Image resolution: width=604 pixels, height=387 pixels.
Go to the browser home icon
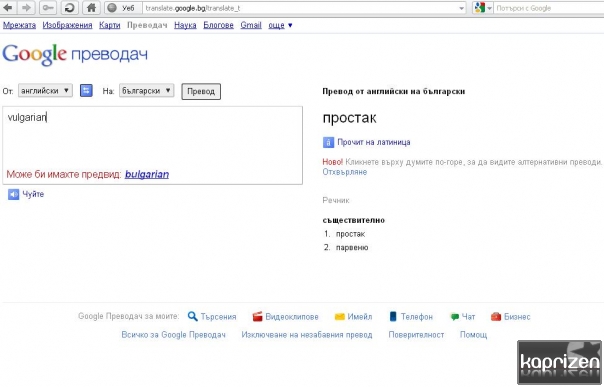91,8
